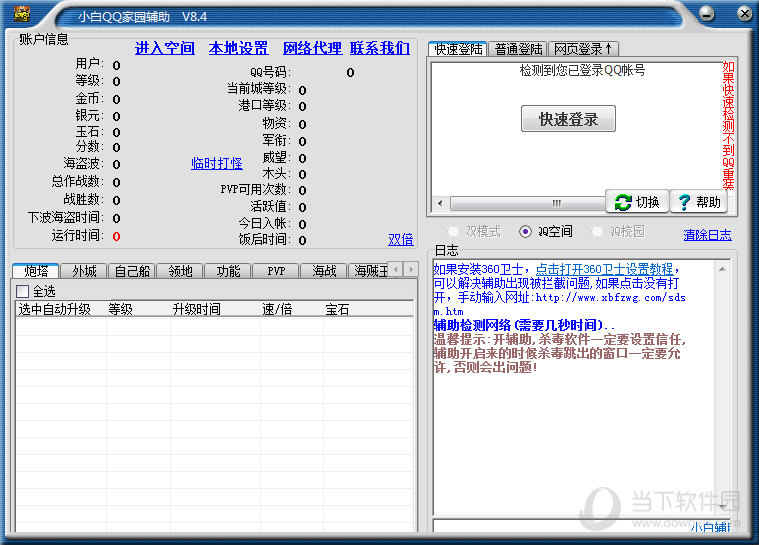Click the app logo icon in title bar

coord(22,14)
